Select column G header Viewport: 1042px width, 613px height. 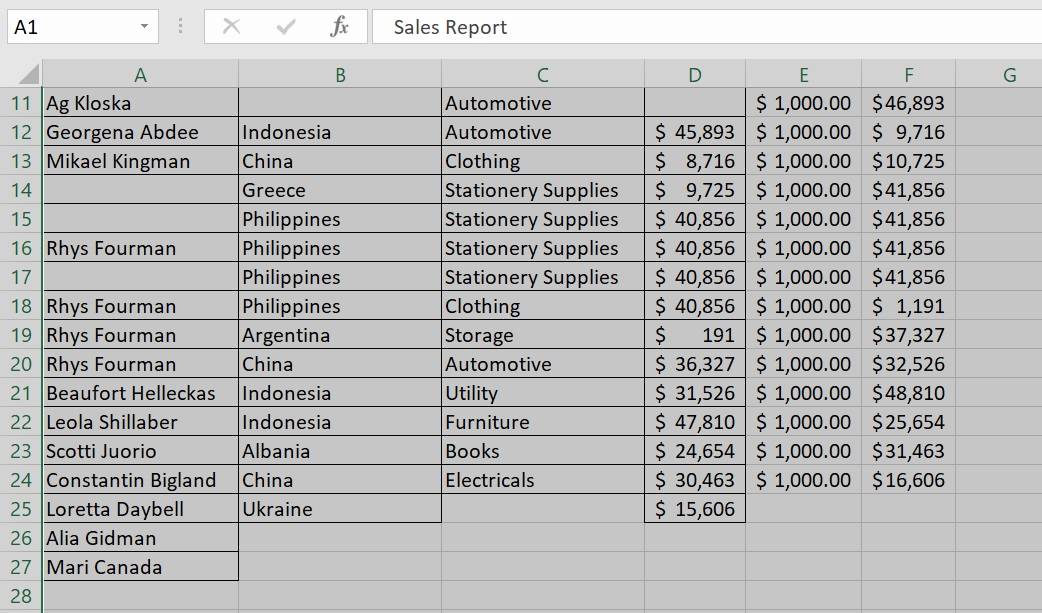coord(1008,75)
